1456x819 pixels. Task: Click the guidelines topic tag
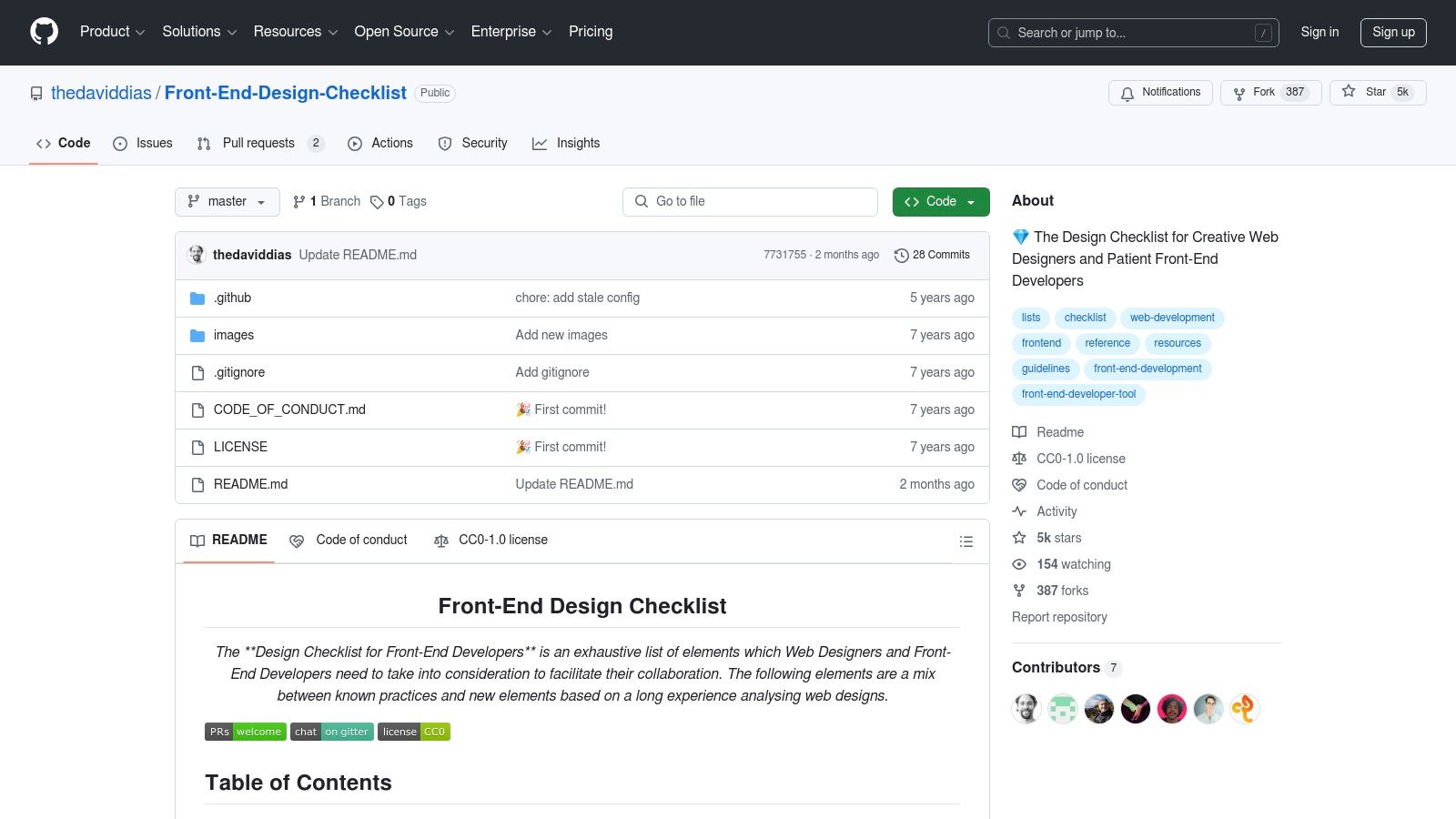coord(1046,369)
